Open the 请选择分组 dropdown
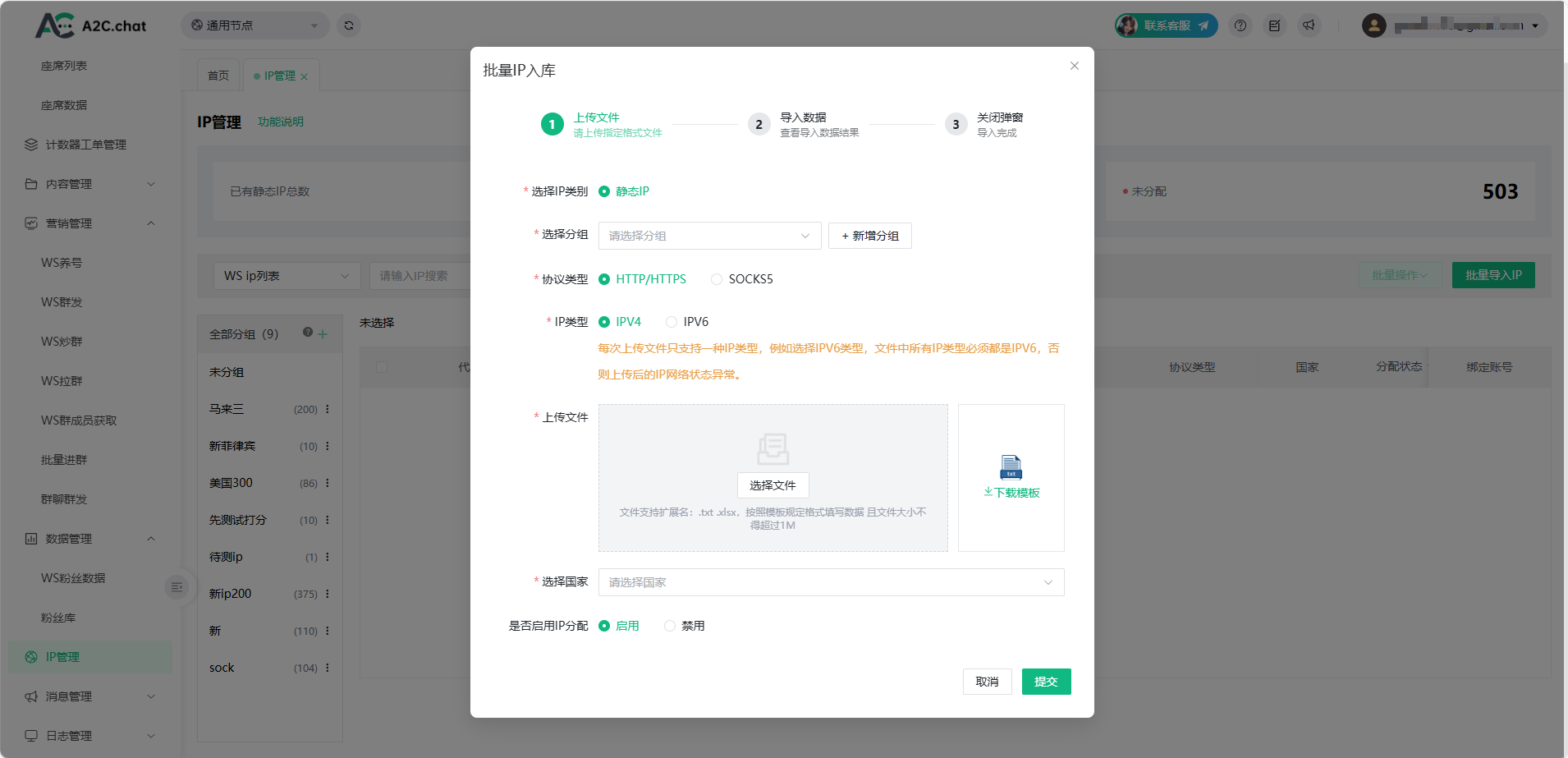 tap(708, 236)
